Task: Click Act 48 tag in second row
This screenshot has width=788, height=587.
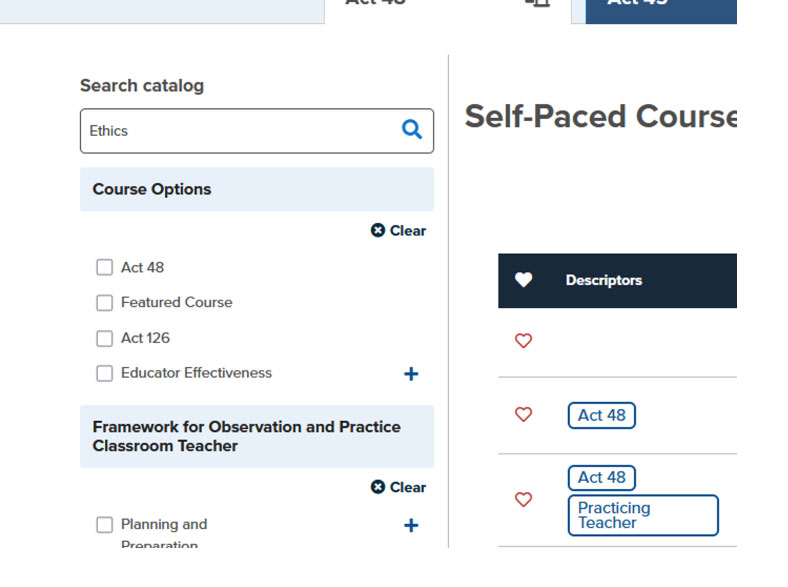Action: pyautogui.click(x=601, y=415)
